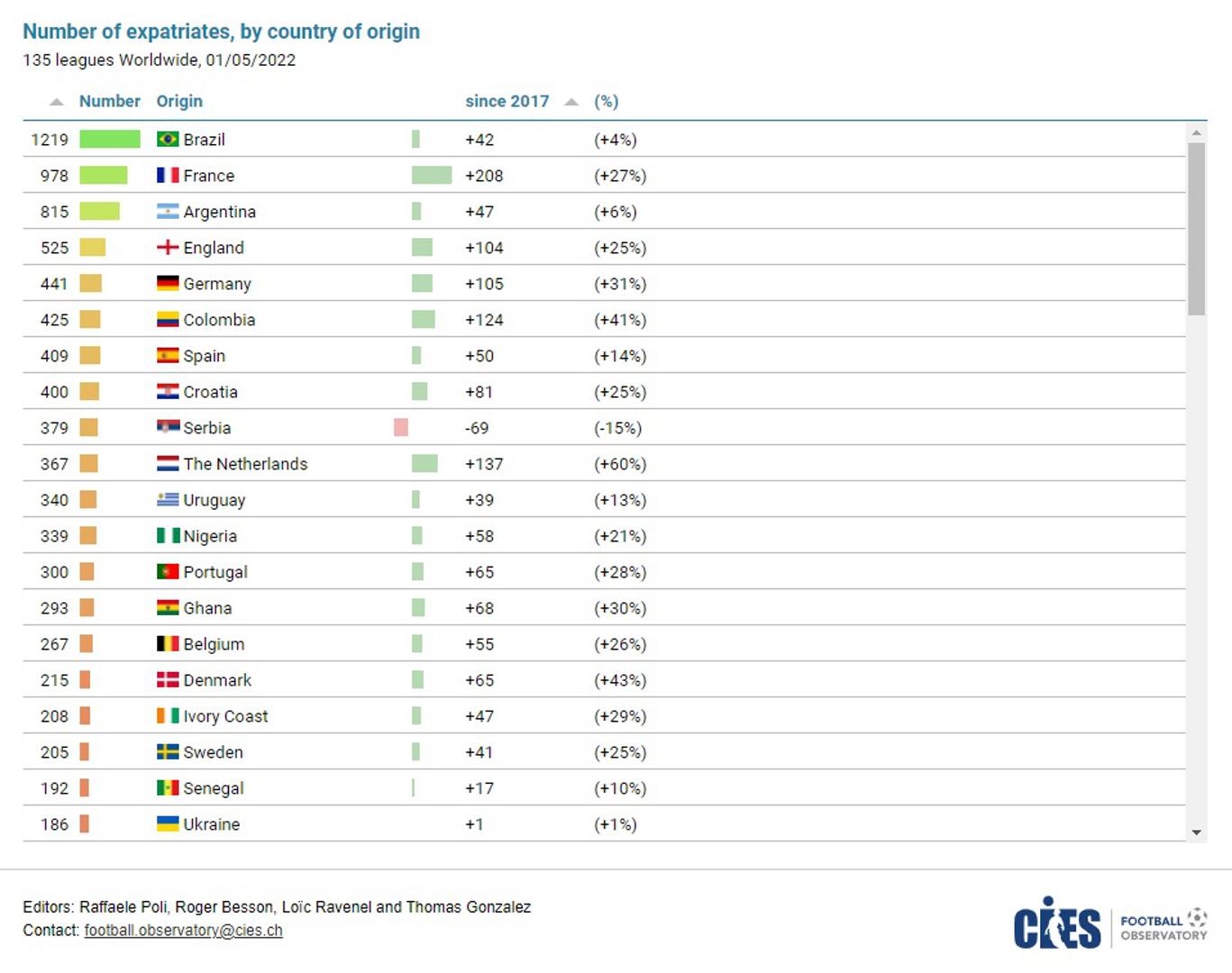Click the France flag icon

point(168,176)
